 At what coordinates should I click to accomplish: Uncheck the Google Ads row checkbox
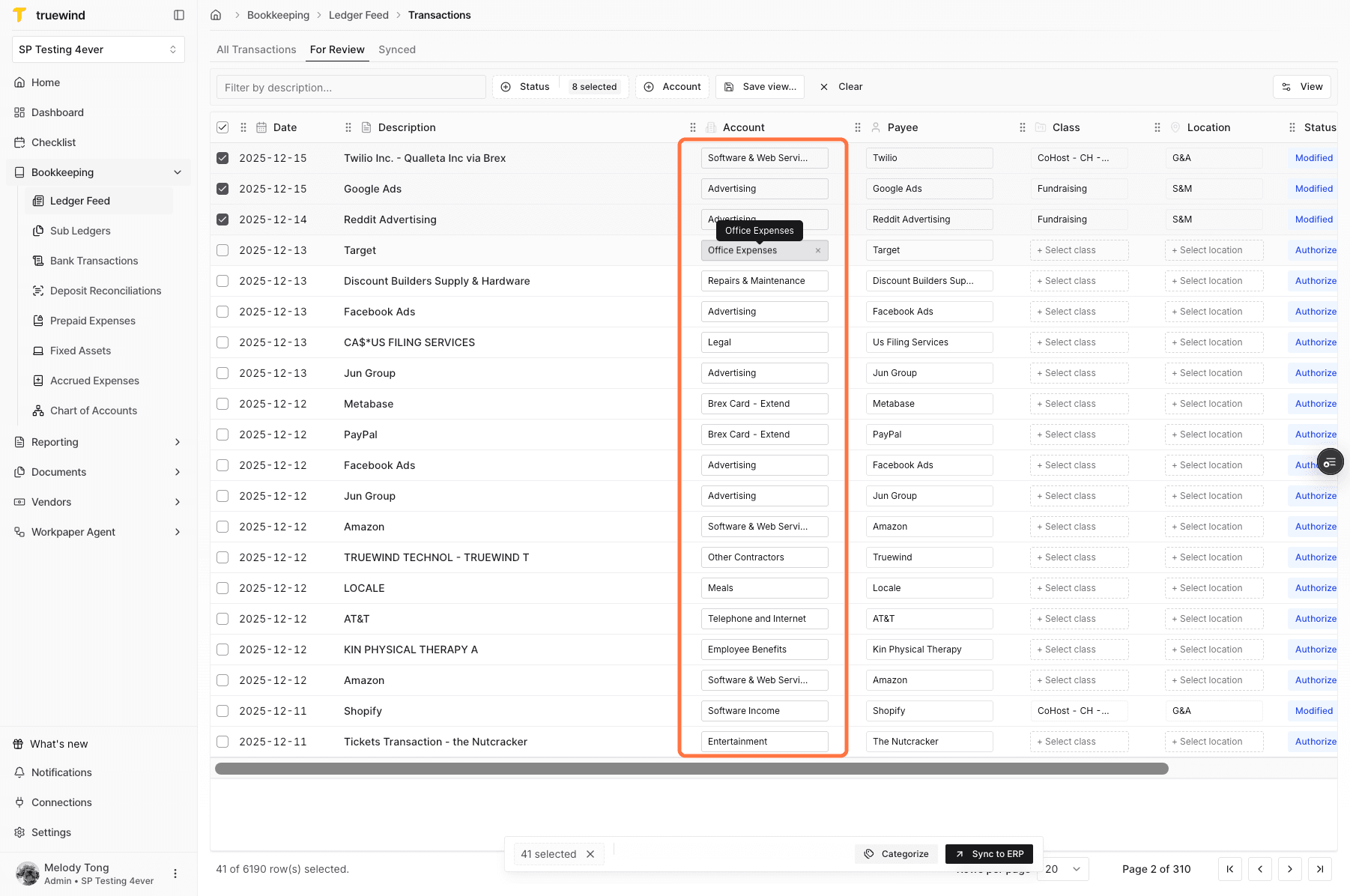(223, 189)
